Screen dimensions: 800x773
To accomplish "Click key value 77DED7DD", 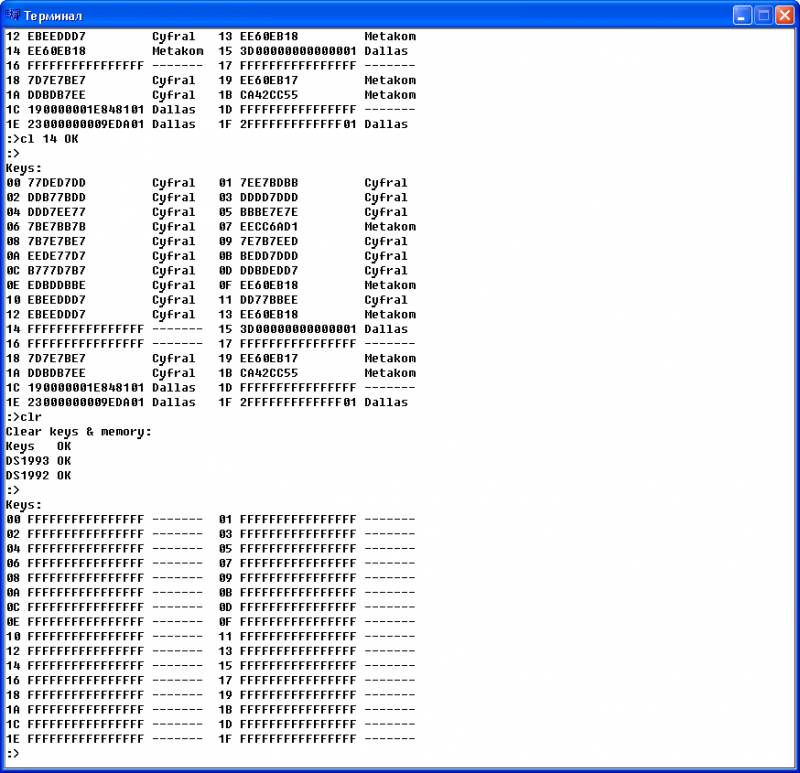I will pos(57,183).
